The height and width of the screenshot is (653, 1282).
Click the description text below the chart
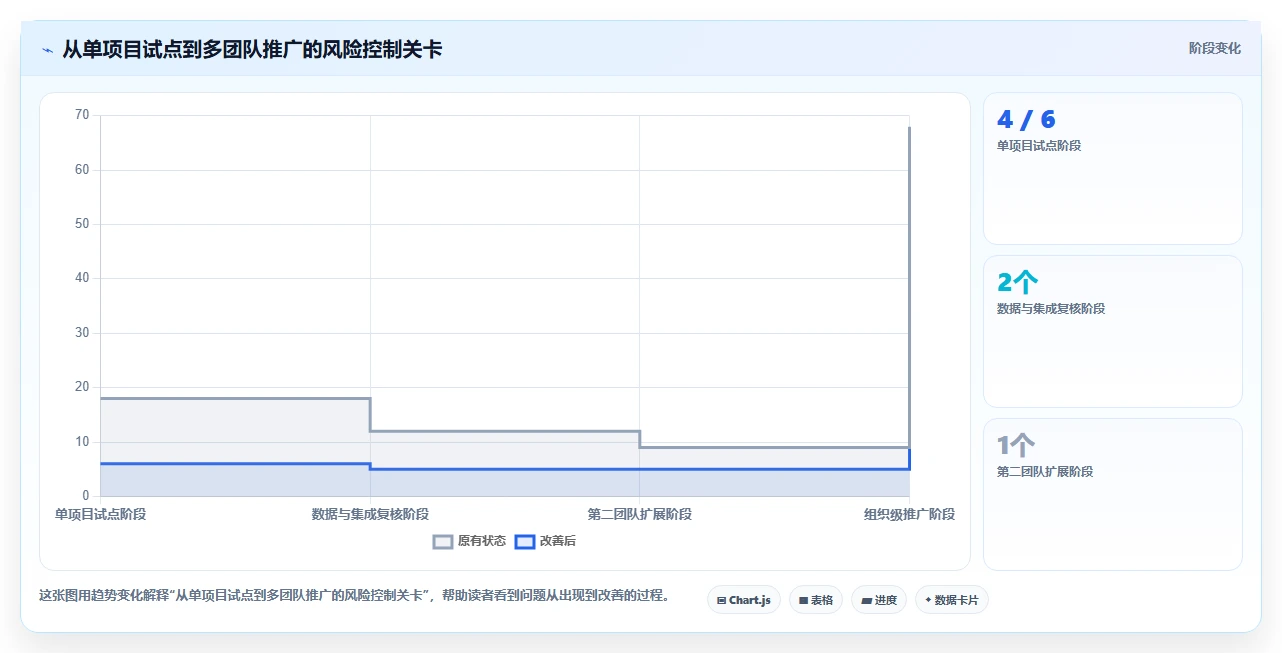[354, 595]
